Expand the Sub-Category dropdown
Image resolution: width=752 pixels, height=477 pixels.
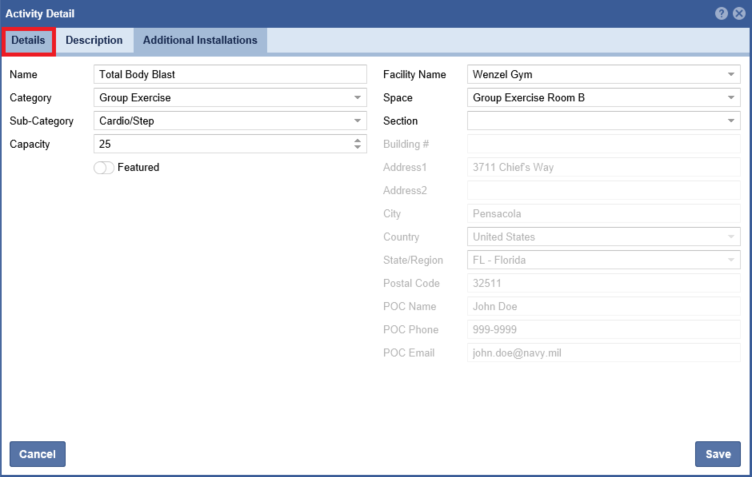coord(358,121)
